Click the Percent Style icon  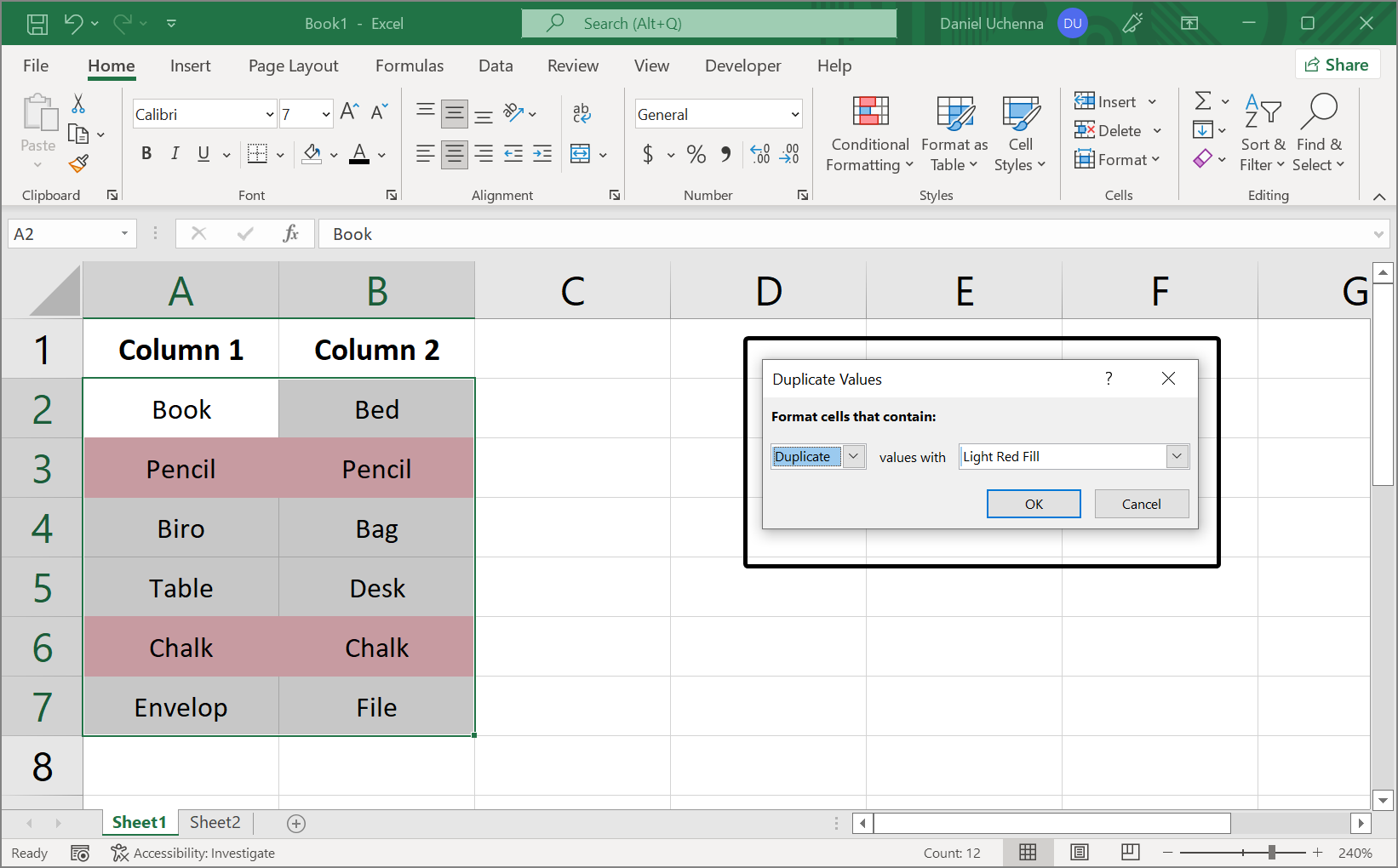pyautogui.click(x=696, y=154)
